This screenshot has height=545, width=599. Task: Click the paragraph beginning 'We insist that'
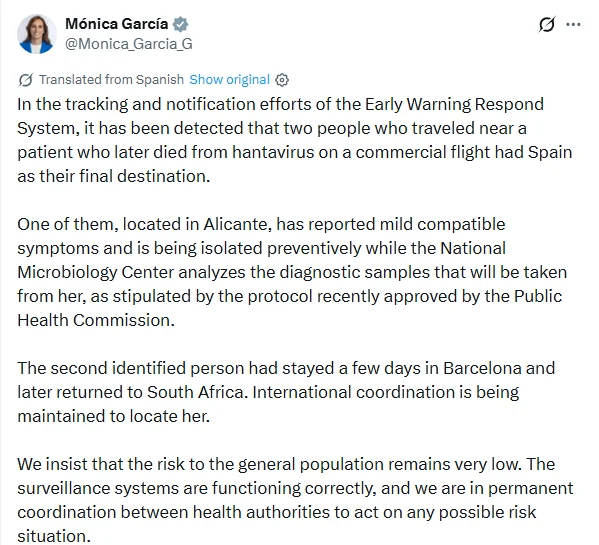[295, 500]
